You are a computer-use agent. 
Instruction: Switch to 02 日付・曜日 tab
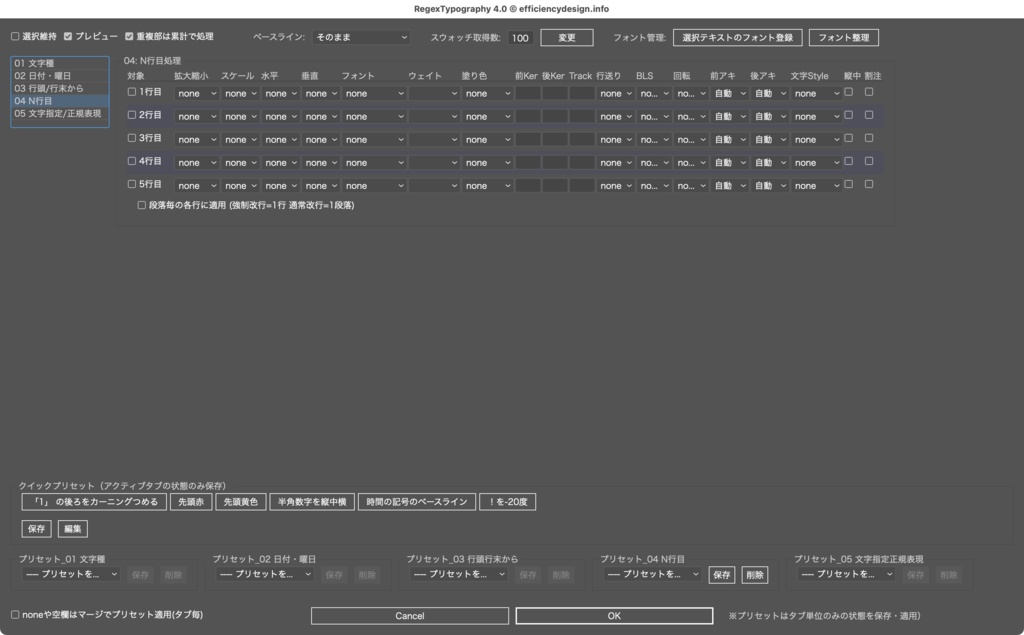pos(59,76)
